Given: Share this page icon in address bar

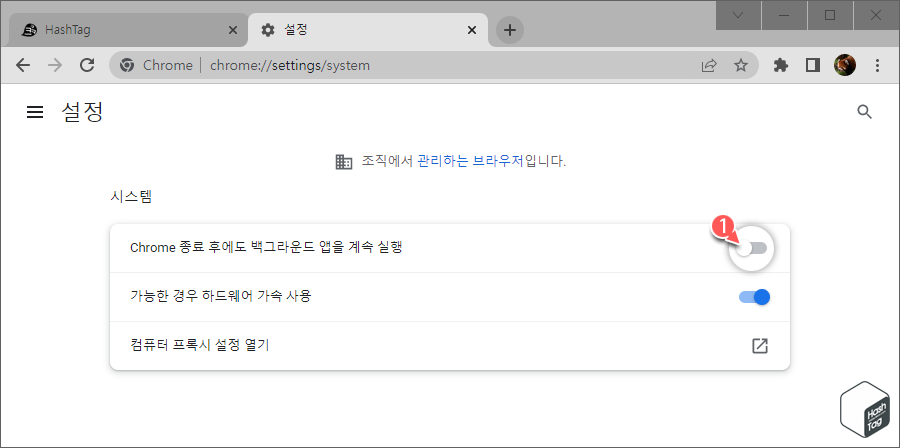Looking at the screenshot, I should (709, 65).
